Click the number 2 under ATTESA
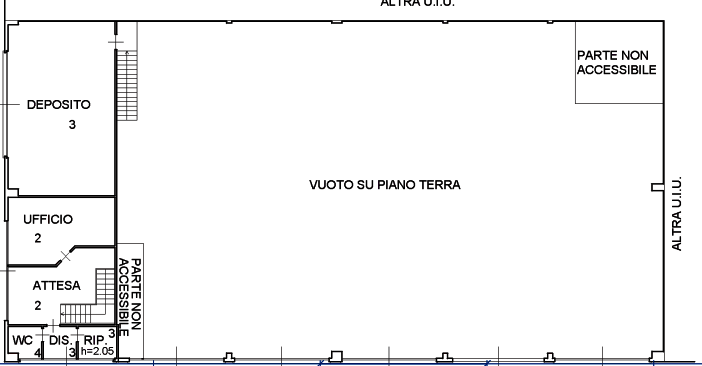 click(x=38, y=306)
